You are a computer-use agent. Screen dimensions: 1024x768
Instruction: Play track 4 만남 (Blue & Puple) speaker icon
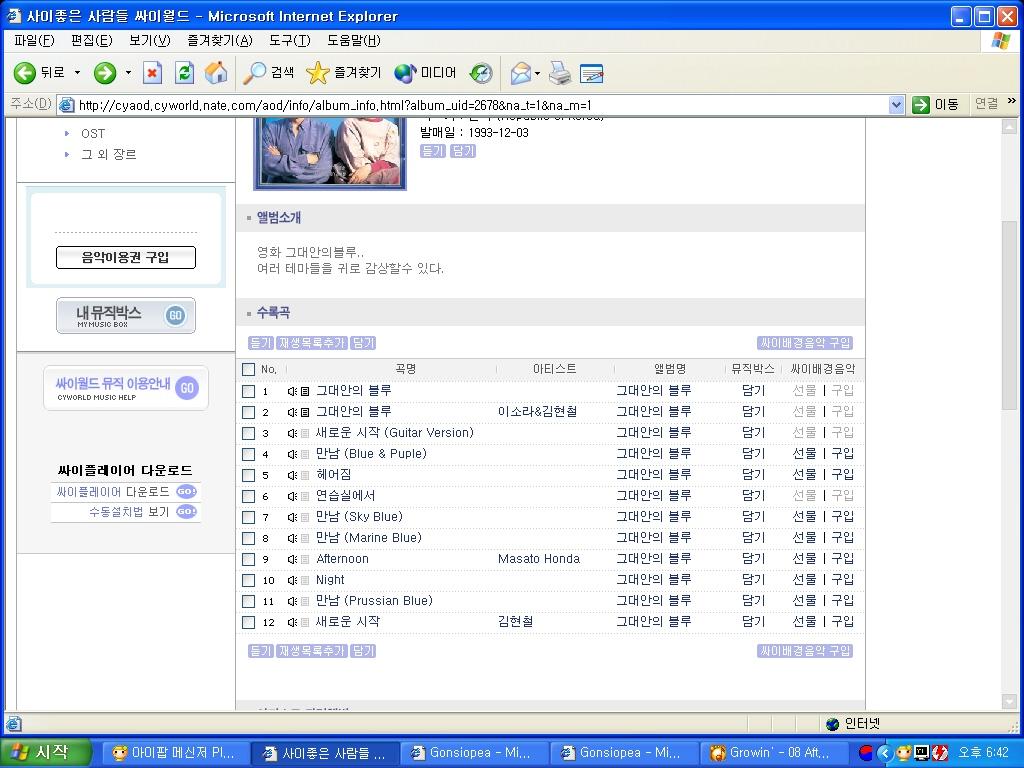click(292, 455)
